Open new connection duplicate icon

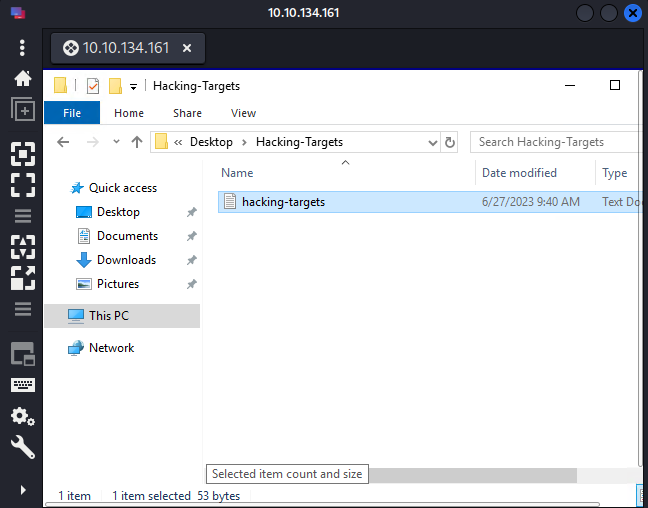(x=23, y=109)
